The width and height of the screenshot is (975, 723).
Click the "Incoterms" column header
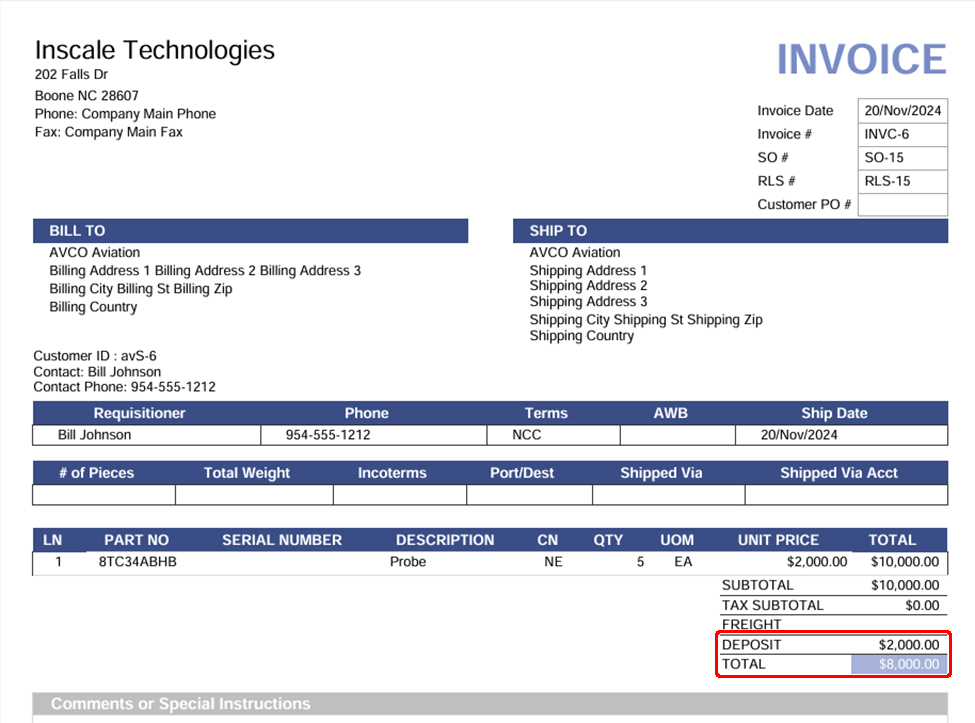[x=392, y=473]
